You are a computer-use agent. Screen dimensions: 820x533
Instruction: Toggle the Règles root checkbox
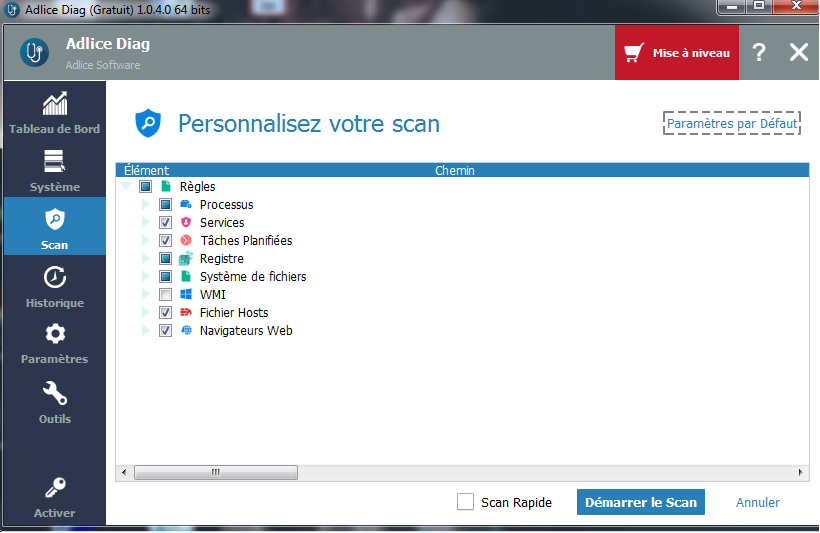[145, 186]
